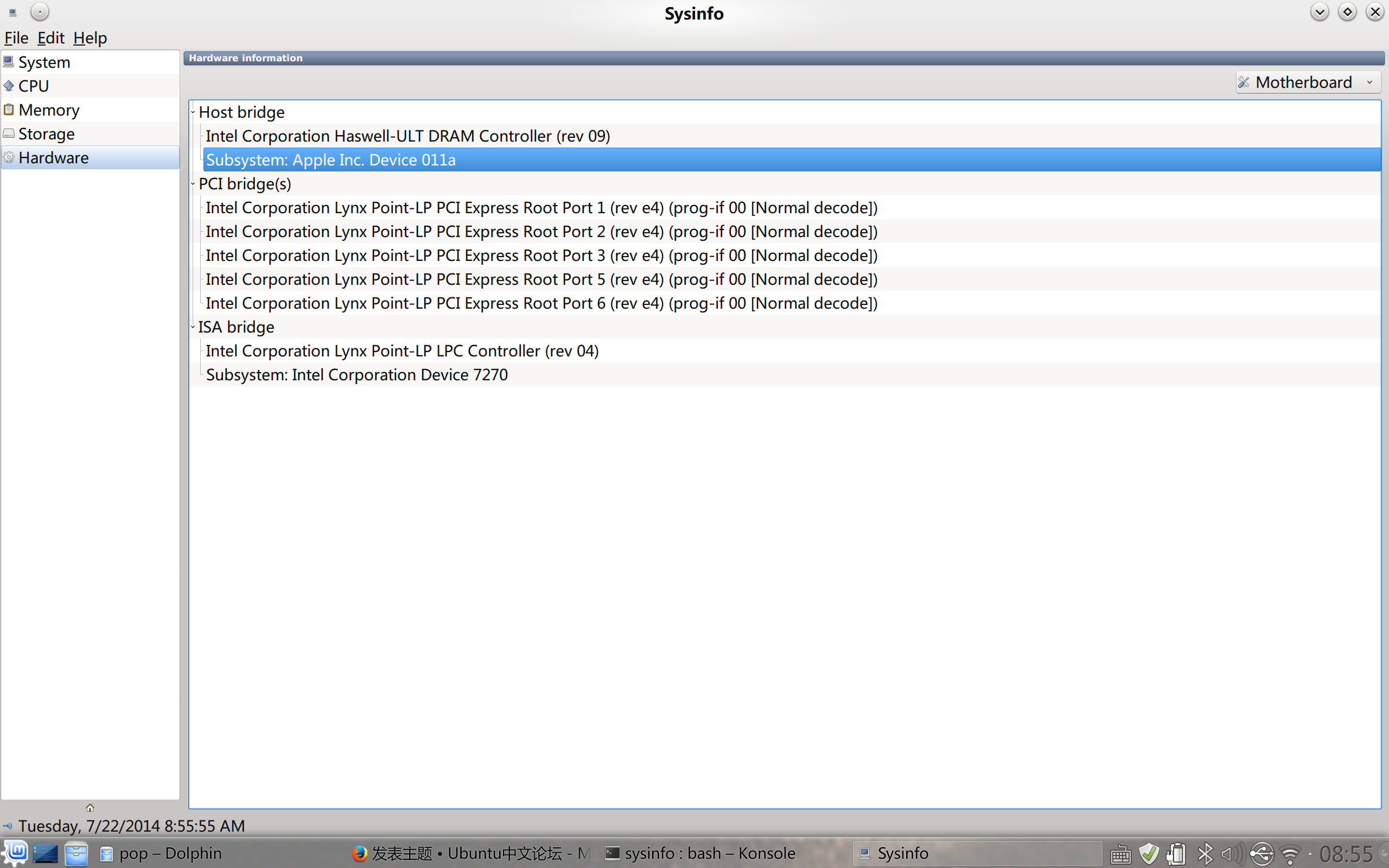Close the Sysinfo window
The width and height of the screenshot is (1389, 868).
[1375, 11]
